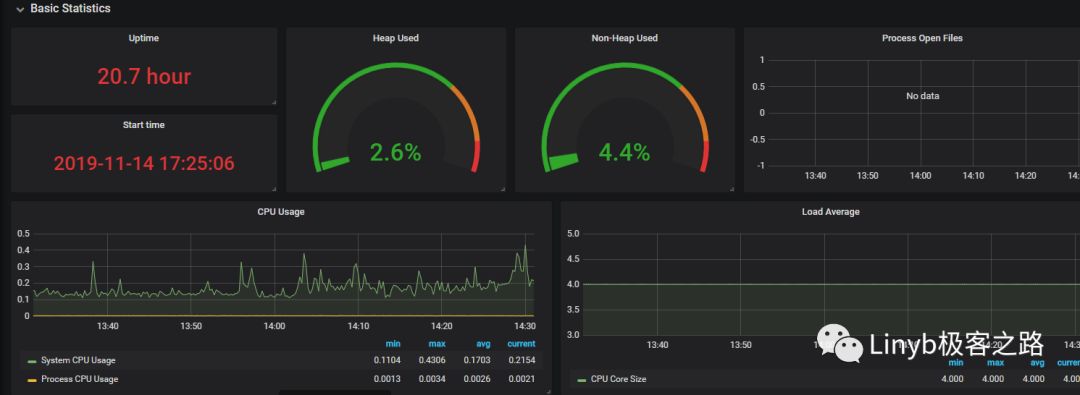Toggle System CPU Usage series in legend
Viewport: 1080px width, 395px height.
click(x=78, y=361)
